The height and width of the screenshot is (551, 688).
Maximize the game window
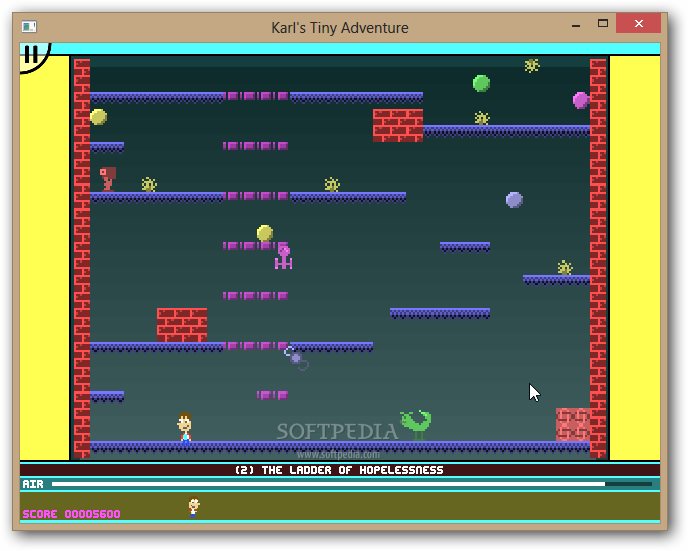pos(603,24)
